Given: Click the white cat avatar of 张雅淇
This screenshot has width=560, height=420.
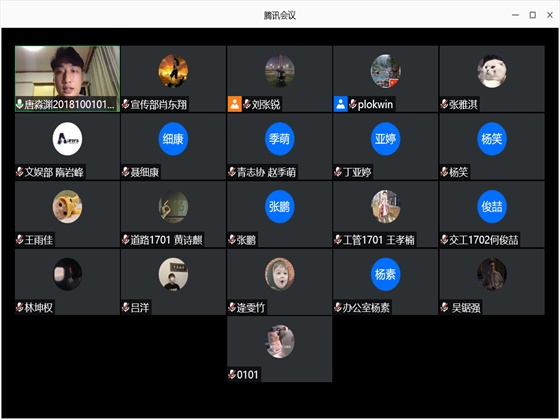Looking at the screenshot, I should click(x=491, y=71).
